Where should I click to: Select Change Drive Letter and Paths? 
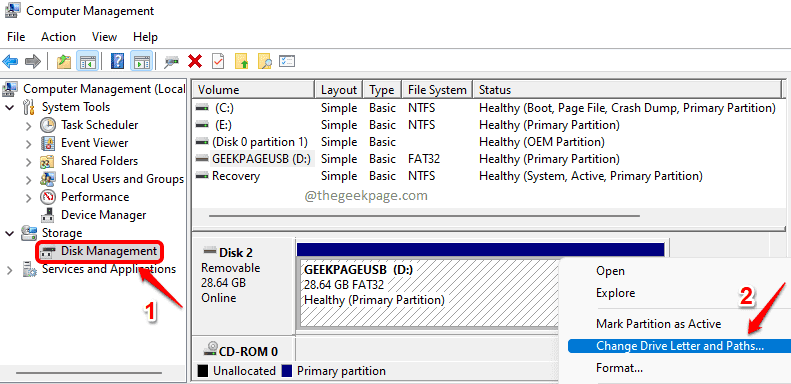[x=680, y=346]
